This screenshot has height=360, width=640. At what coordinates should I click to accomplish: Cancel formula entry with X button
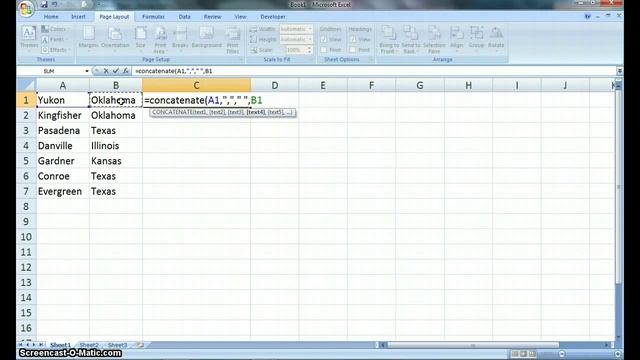106,71
